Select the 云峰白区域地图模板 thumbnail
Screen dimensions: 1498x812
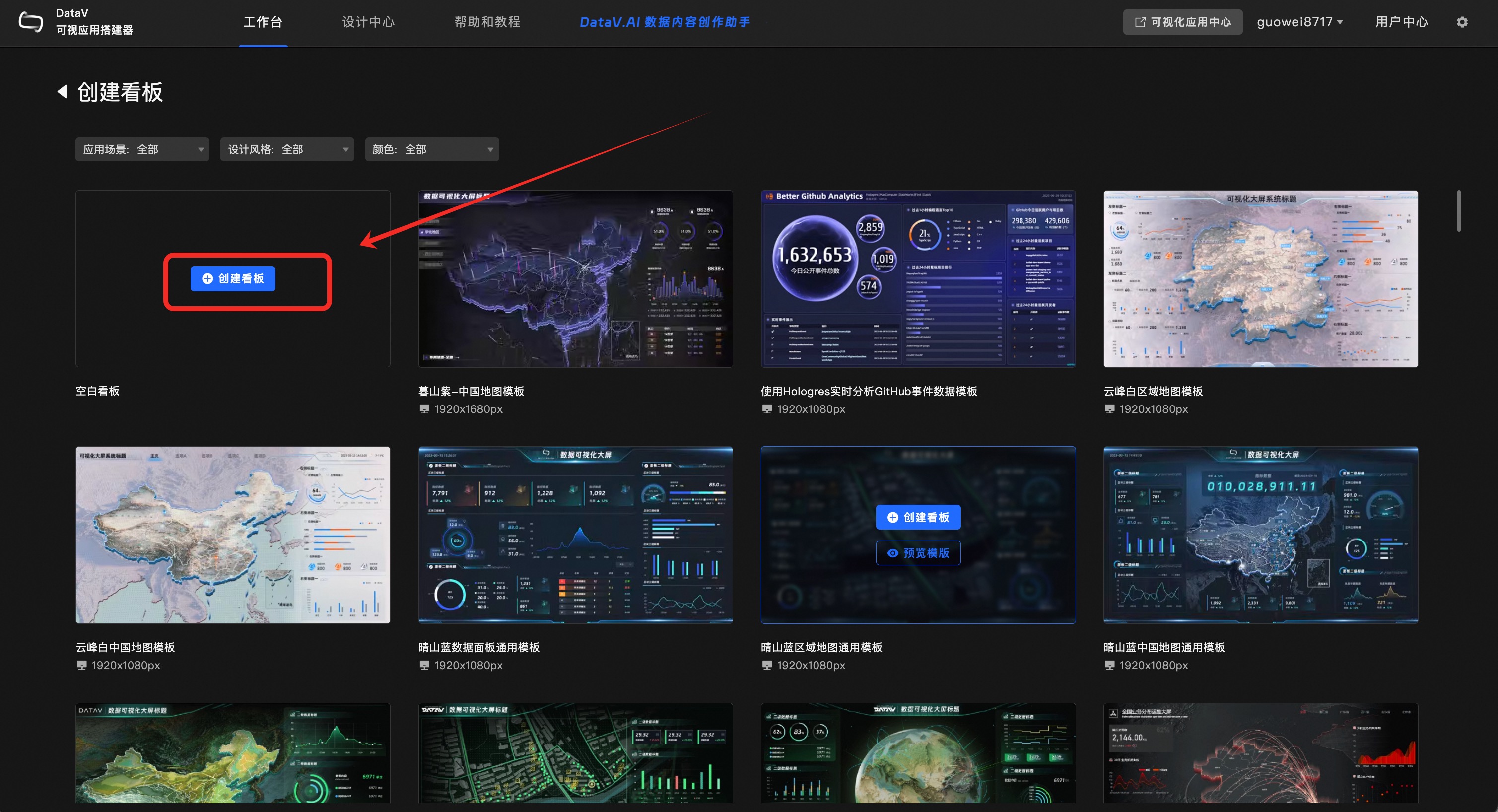1260,279
